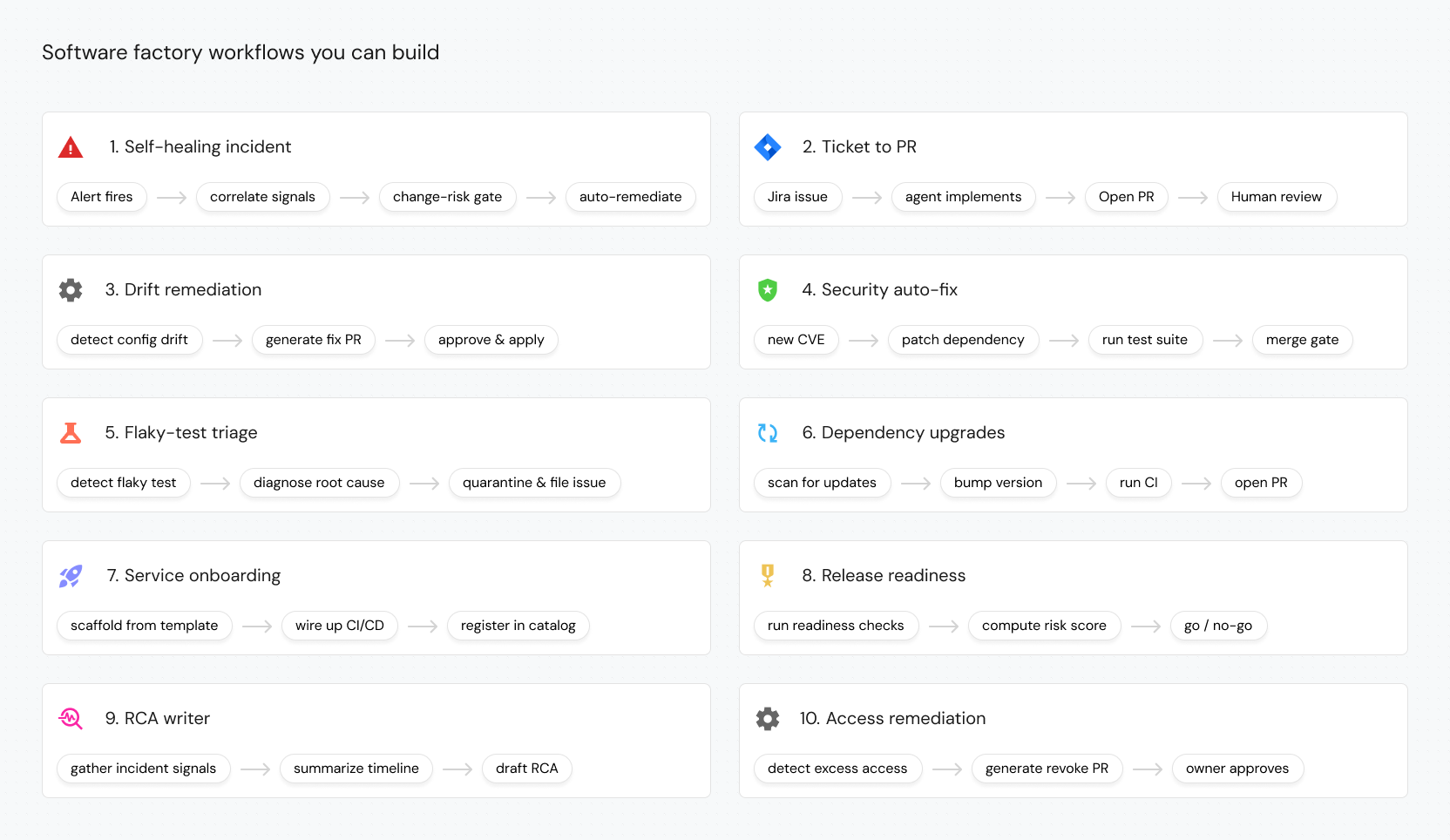1450x840 pixels.
Task: Select the 'patch dependency' step chip
Action: point(964,340)
